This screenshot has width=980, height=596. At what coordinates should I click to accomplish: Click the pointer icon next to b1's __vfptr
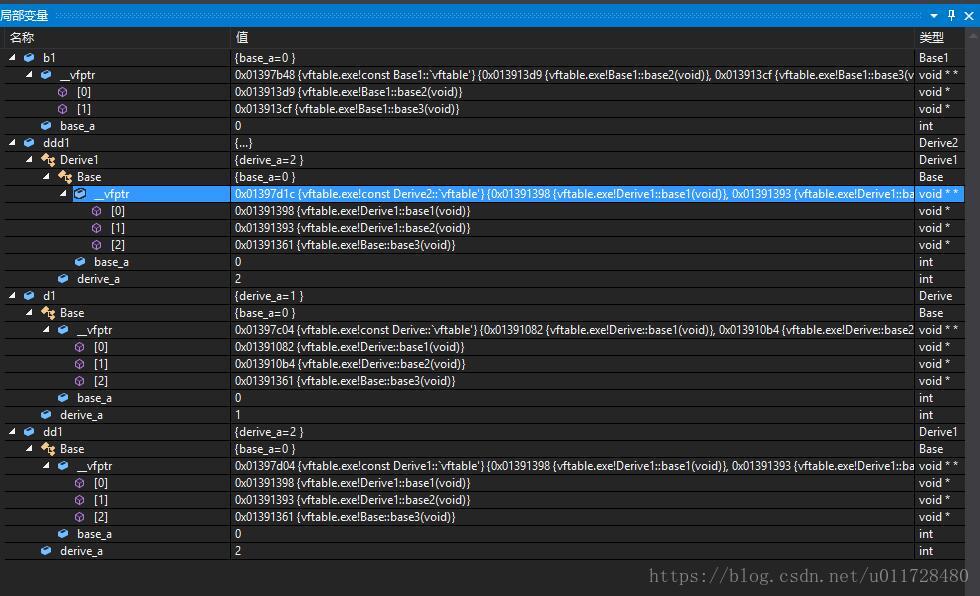46,74
